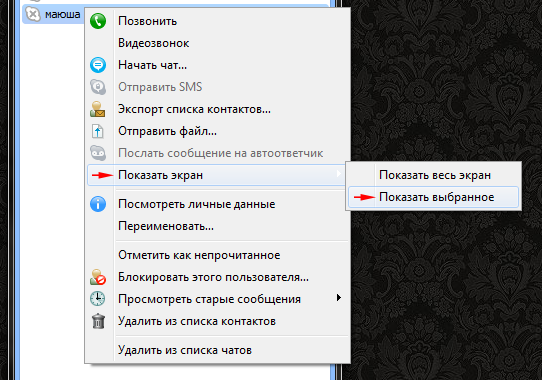Select Показать выбранное in submenu
The width and height of the screenshot is (542, 380).
[433, 197]
